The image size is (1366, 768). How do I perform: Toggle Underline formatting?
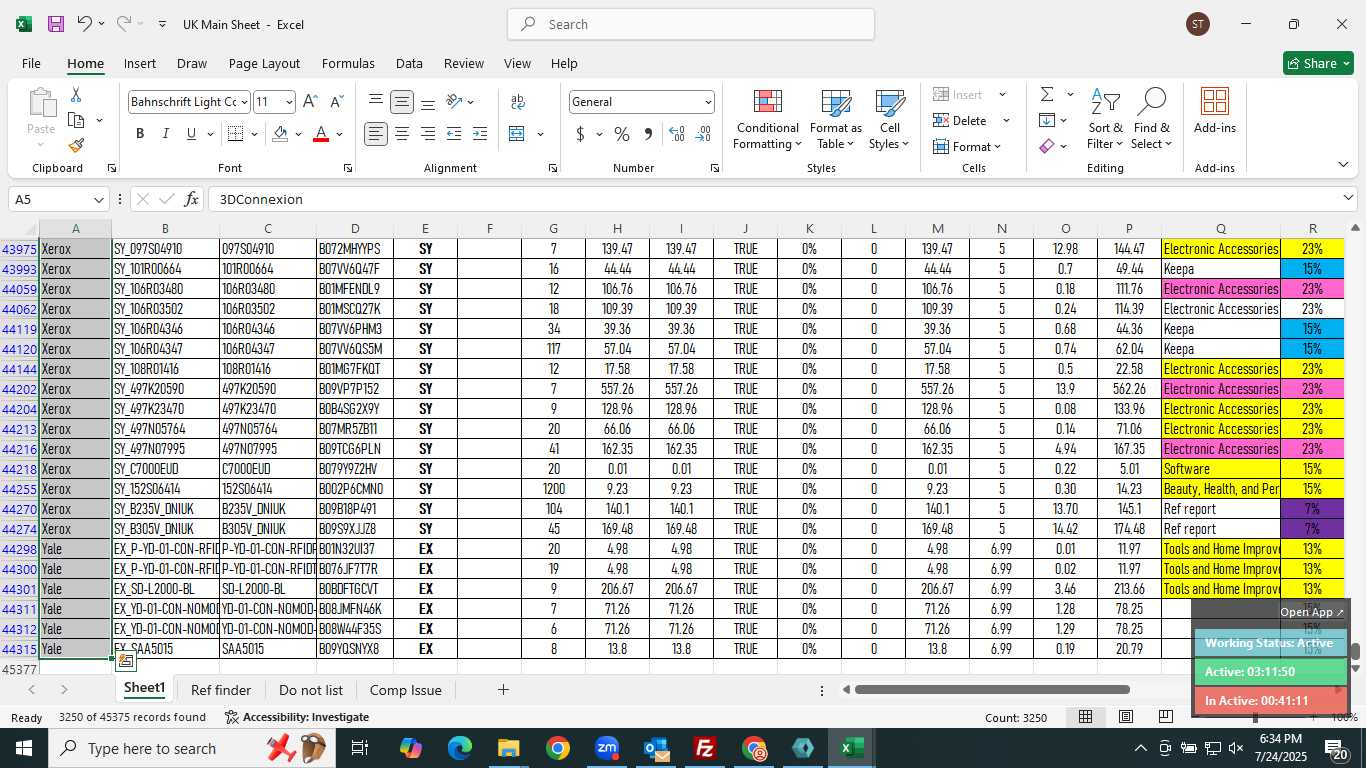pyautogui.click(x=192, y=134)
